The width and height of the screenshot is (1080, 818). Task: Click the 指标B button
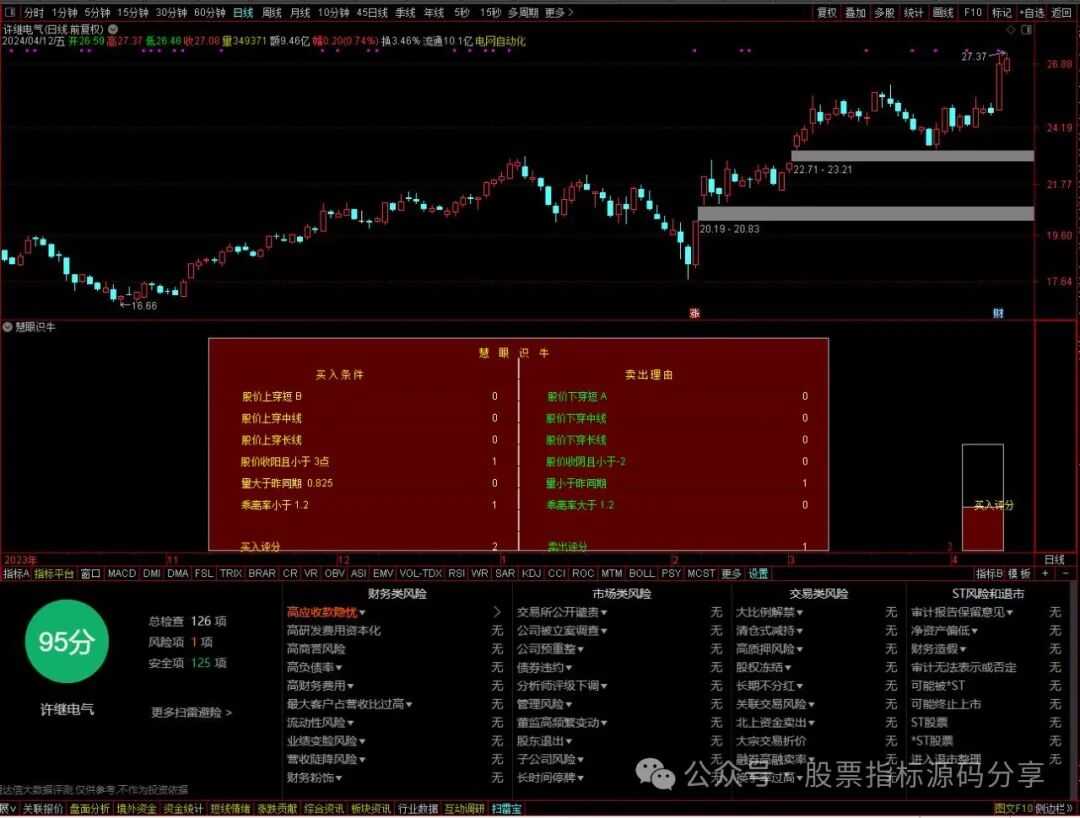click(989, 573)
